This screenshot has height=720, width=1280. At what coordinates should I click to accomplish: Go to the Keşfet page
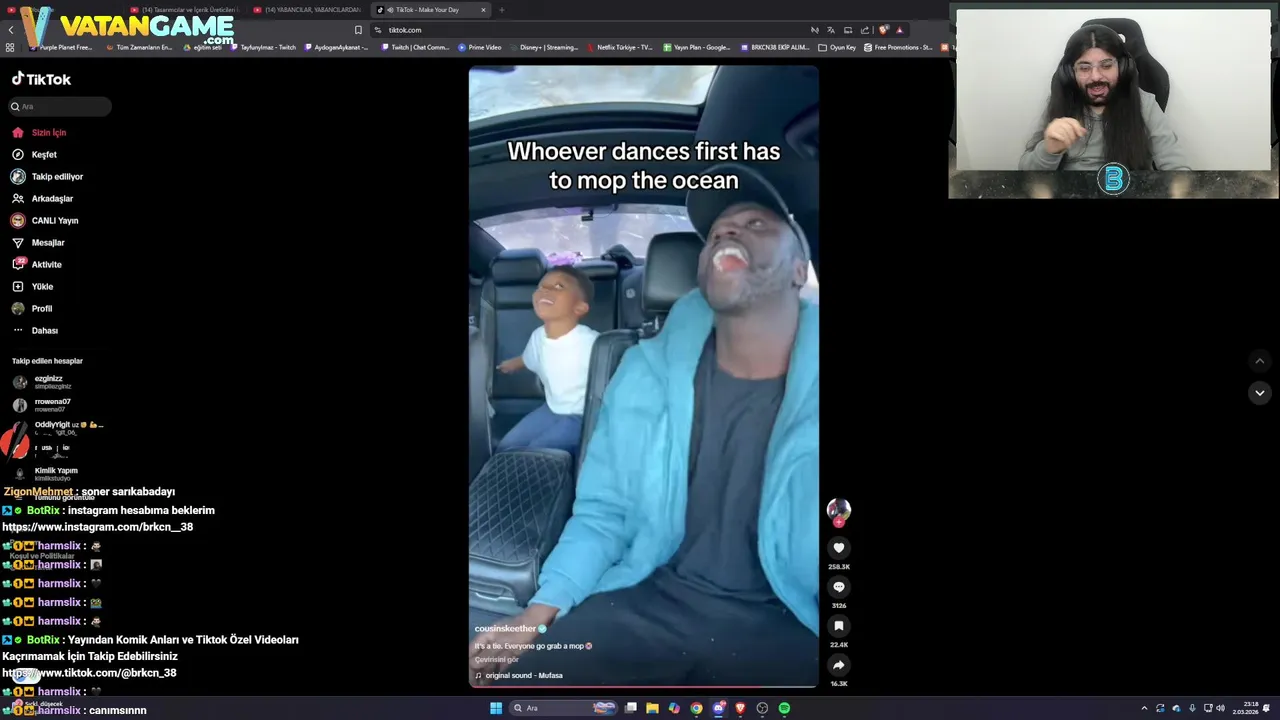click(34, 154)
